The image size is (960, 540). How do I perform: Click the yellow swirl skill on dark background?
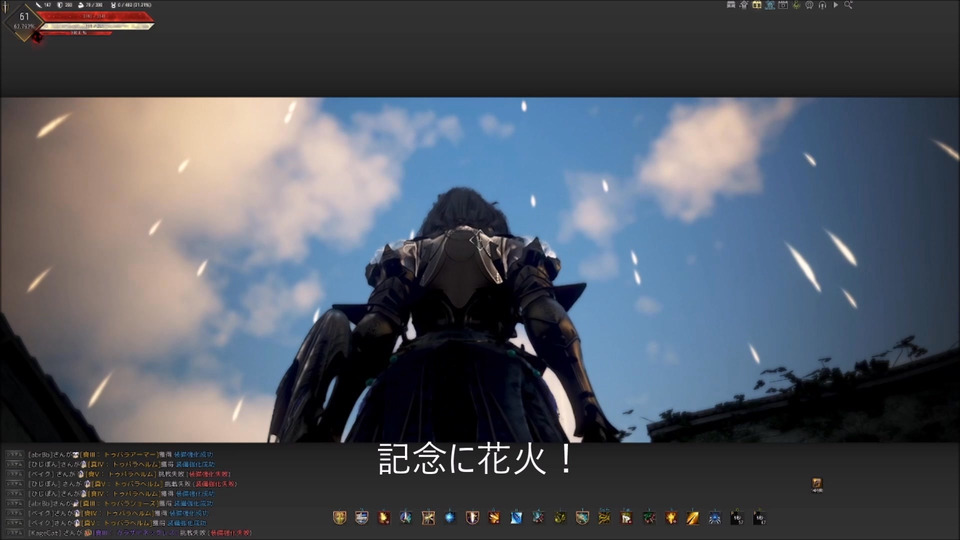point(560,518)
